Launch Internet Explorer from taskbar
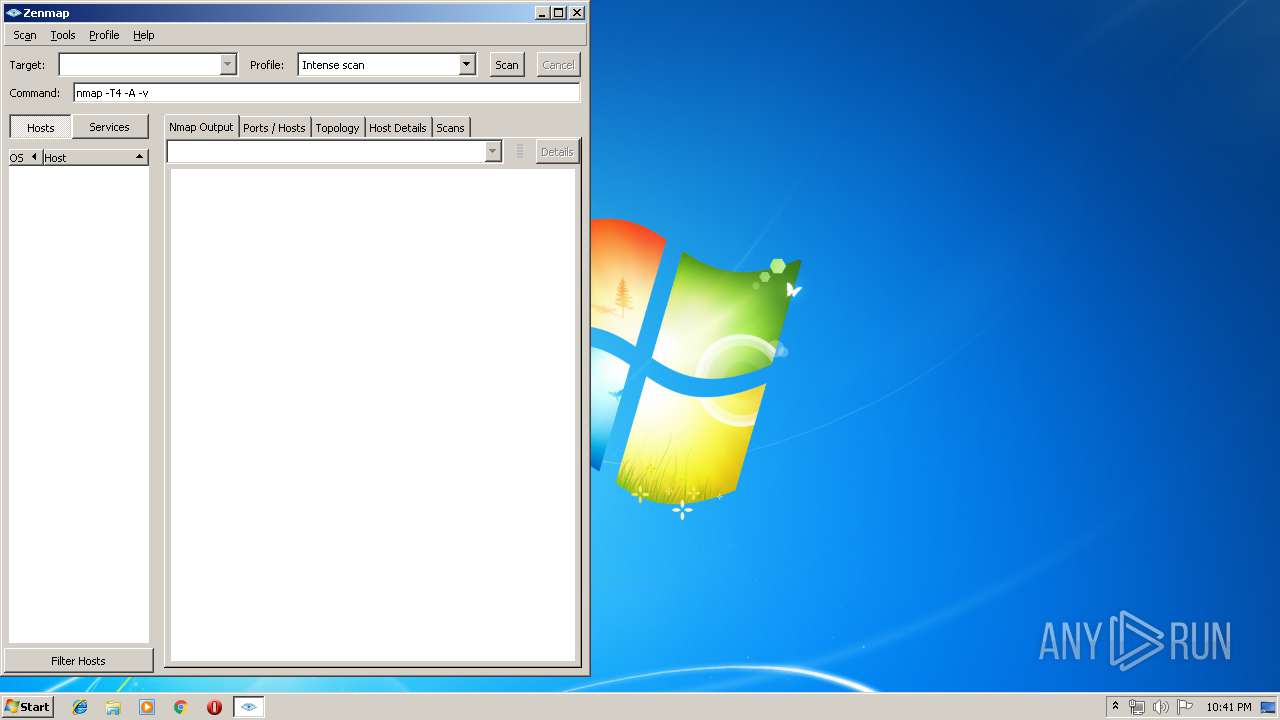 [x=80, y=707]
